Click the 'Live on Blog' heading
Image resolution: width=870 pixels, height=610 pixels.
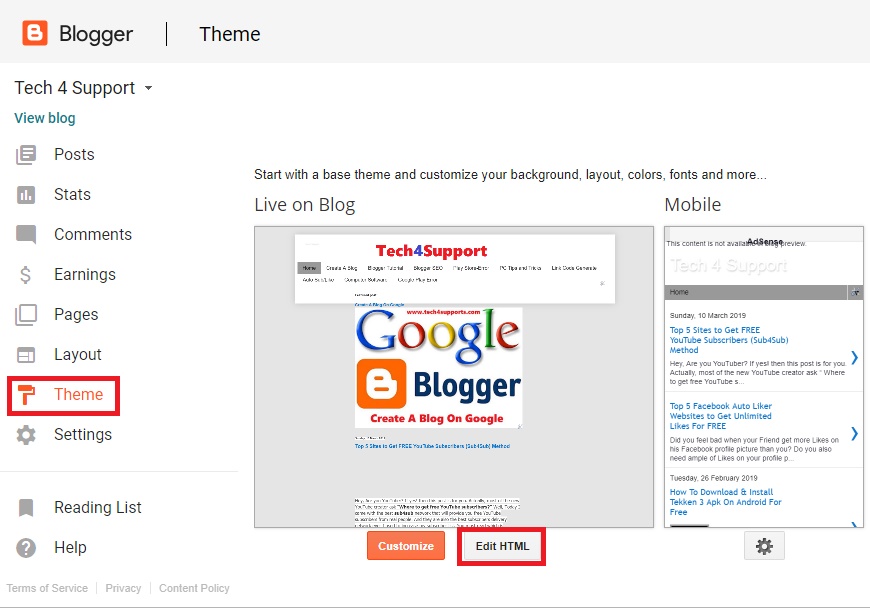(x=305, y=205)
